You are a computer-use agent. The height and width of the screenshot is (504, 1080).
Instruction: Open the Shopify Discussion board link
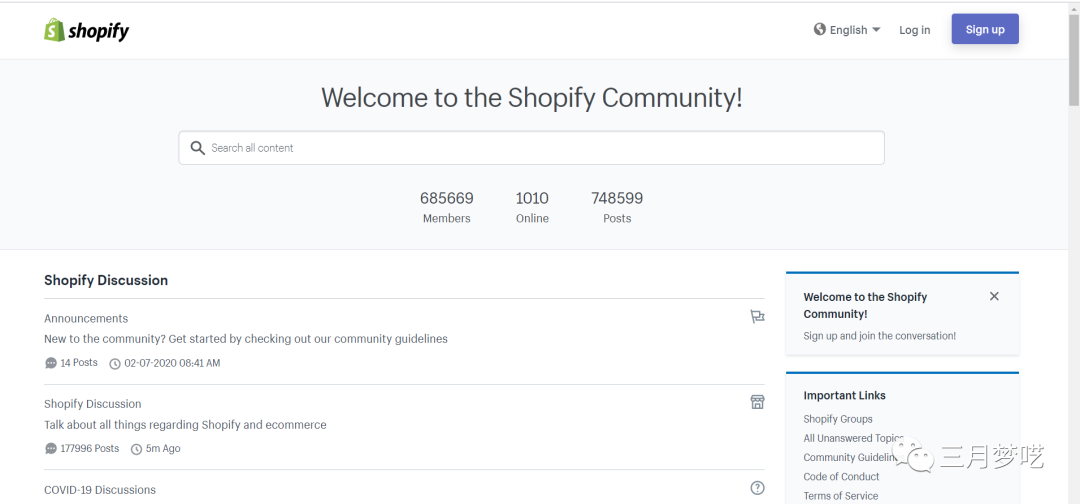click(92, 404)
